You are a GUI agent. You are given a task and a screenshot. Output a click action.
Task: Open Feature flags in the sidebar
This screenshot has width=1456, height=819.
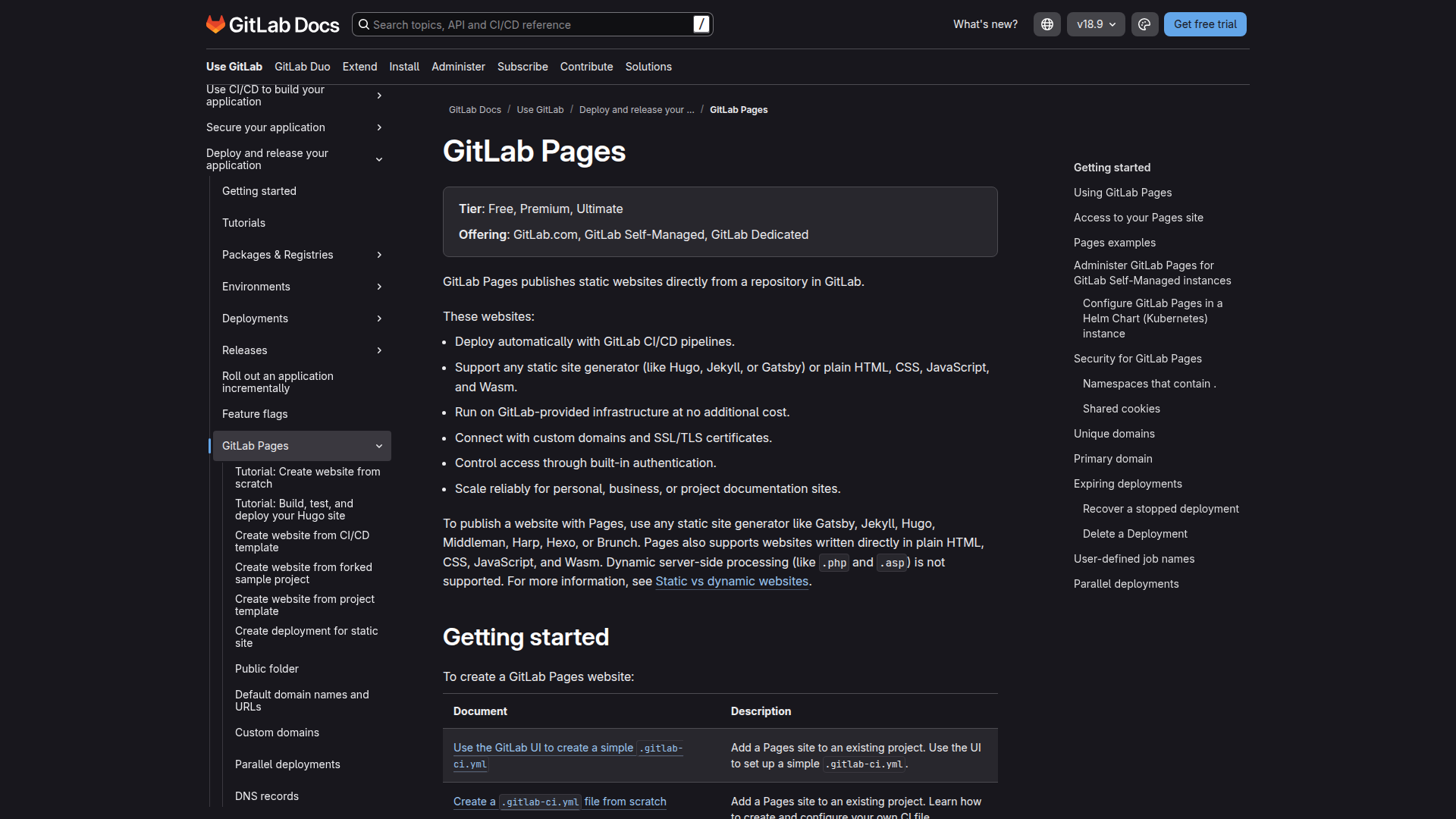tap(255, 414)
